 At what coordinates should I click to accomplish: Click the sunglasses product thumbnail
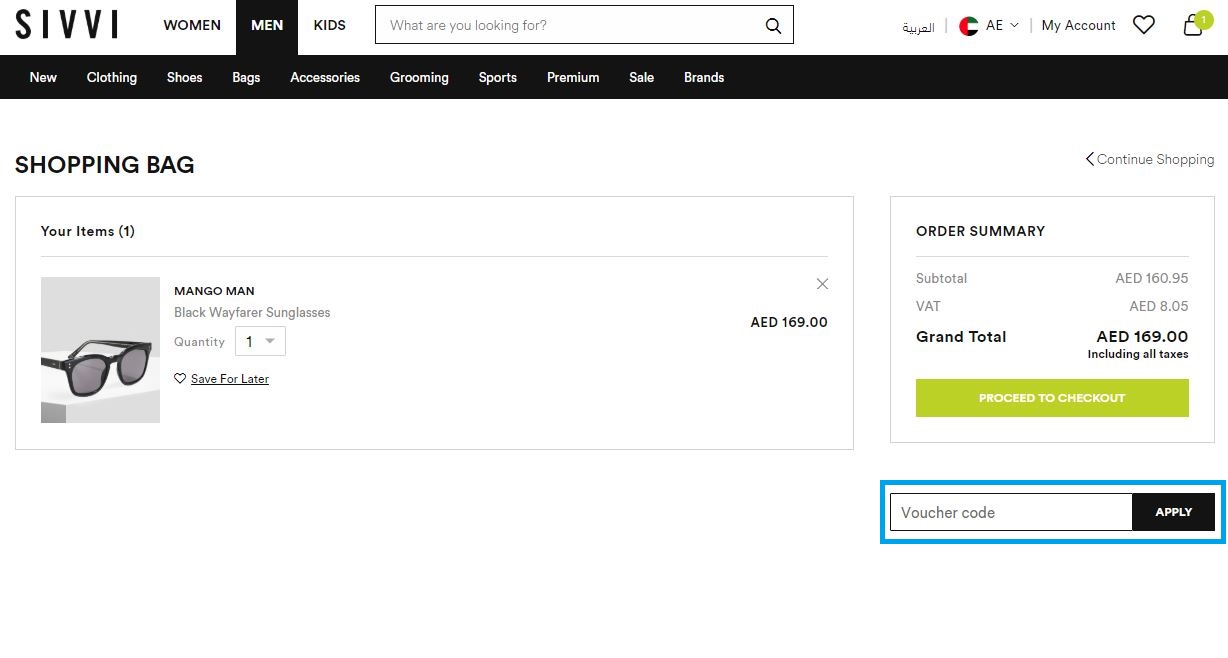100,350
